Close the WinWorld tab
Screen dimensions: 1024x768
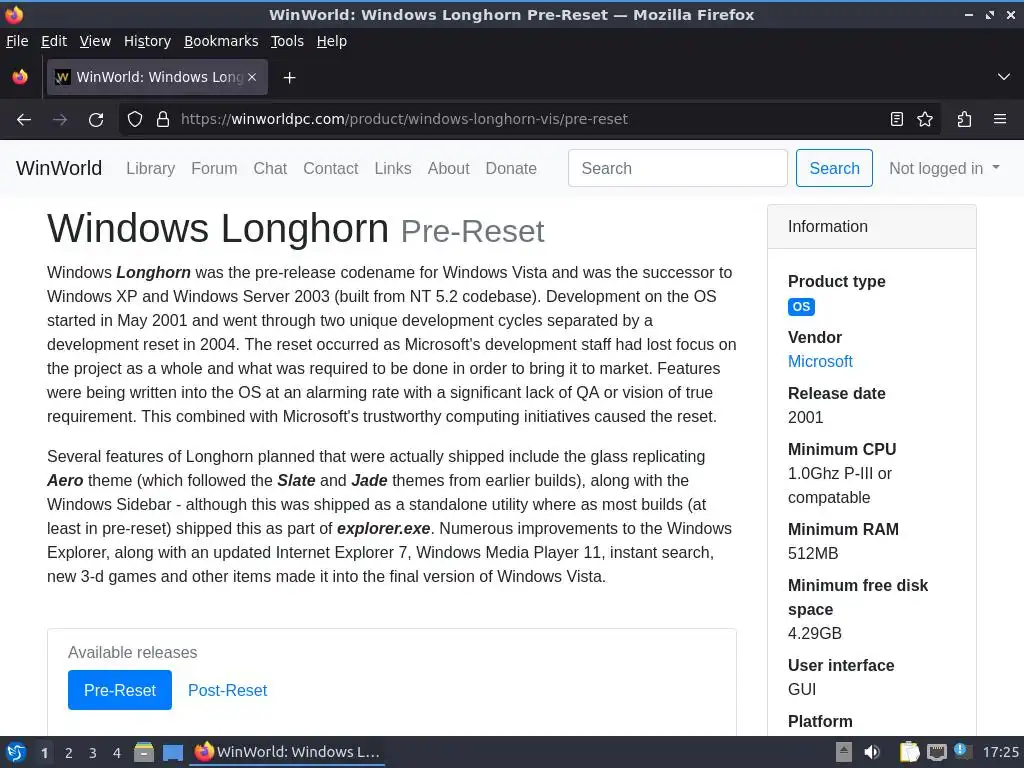click(x=252, y=77)
